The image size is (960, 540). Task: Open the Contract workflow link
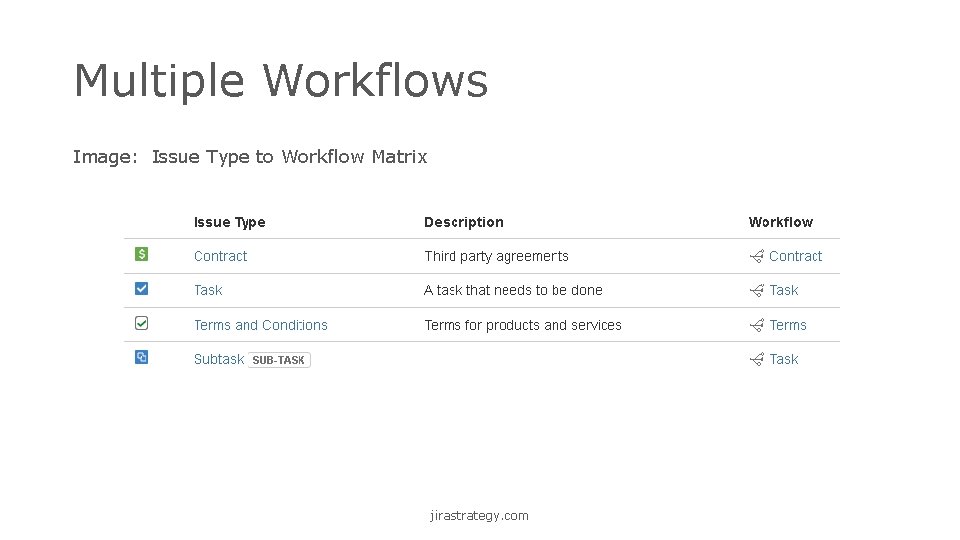[795, 256]
